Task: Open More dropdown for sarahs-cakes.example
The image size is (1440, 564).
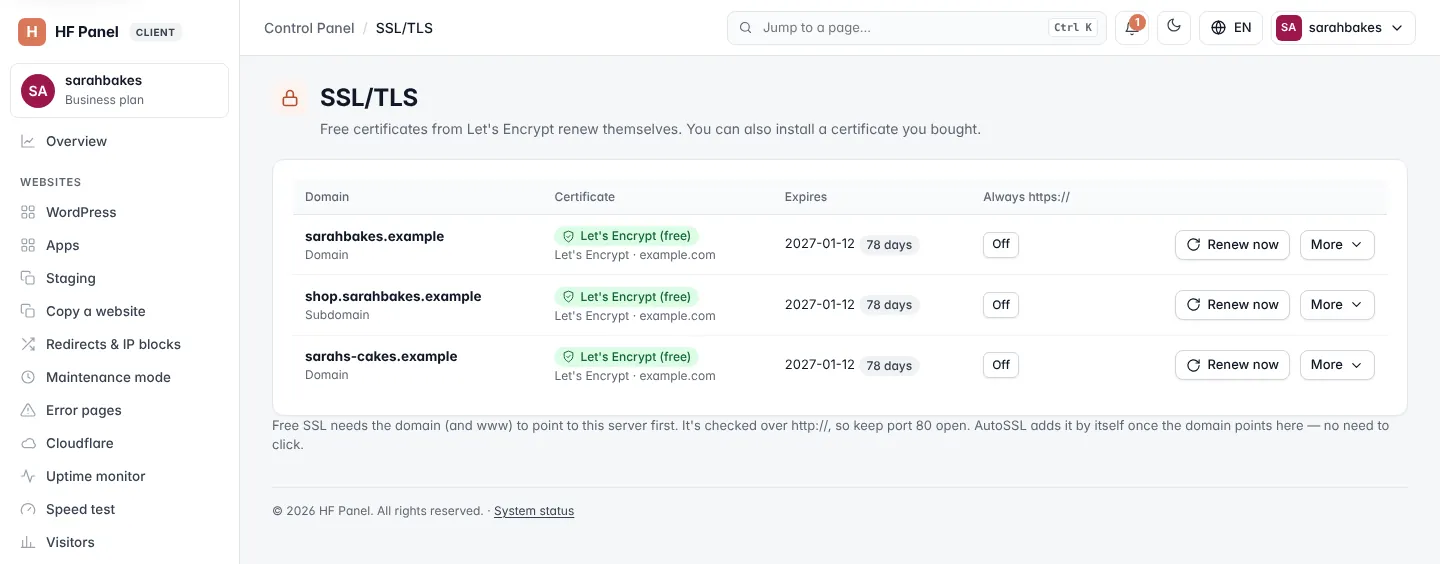Action: coord(1337,364)
